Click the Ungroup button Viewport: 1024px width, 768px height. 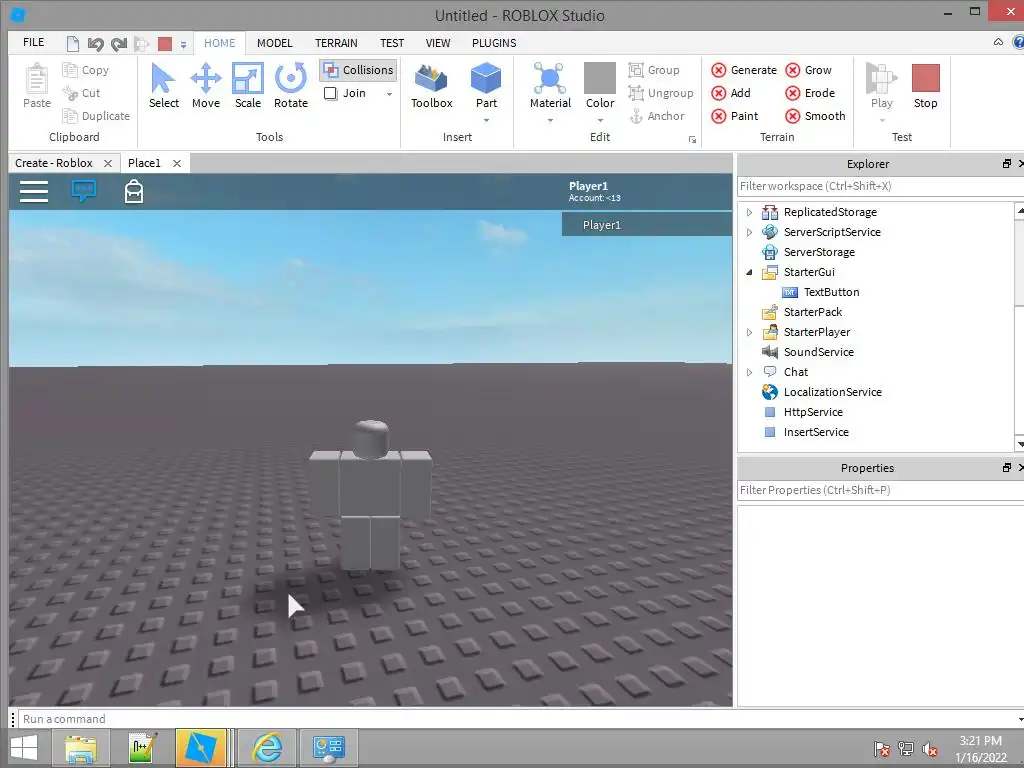point(661,93)
